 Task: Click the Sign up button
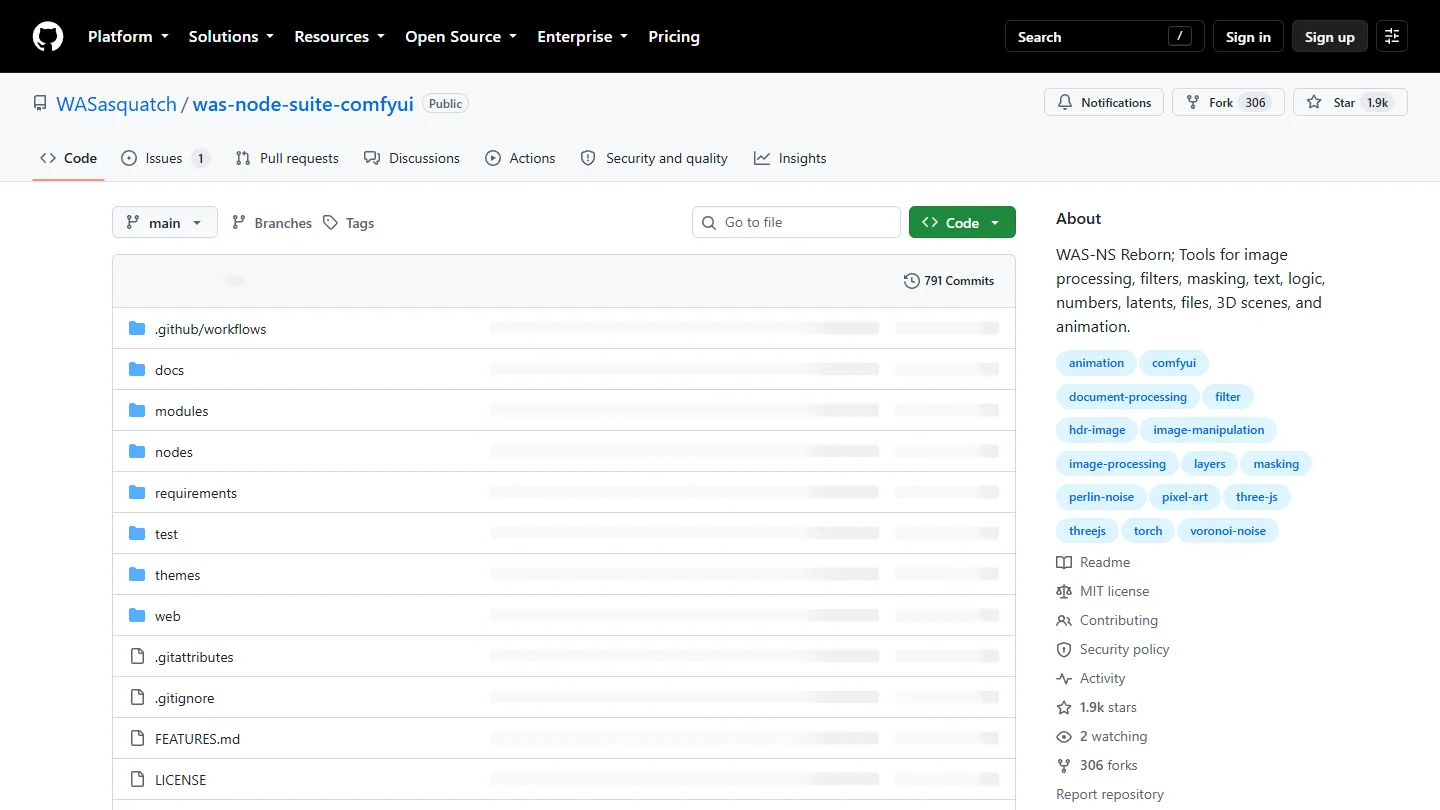[1329, 37]
